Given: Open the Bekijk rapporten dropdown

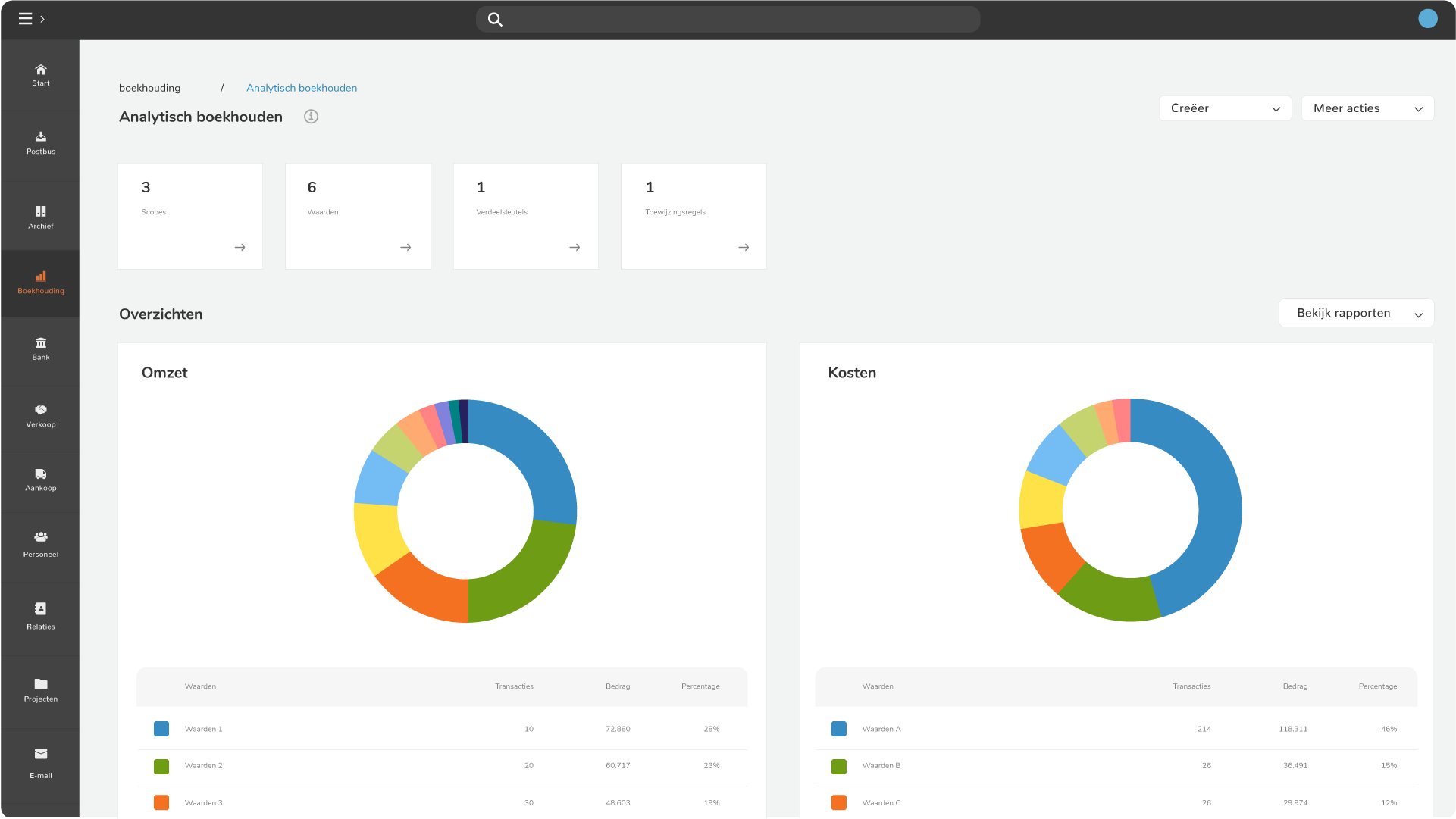Looking at the screenshot, I should click(x=1356, y=313).
